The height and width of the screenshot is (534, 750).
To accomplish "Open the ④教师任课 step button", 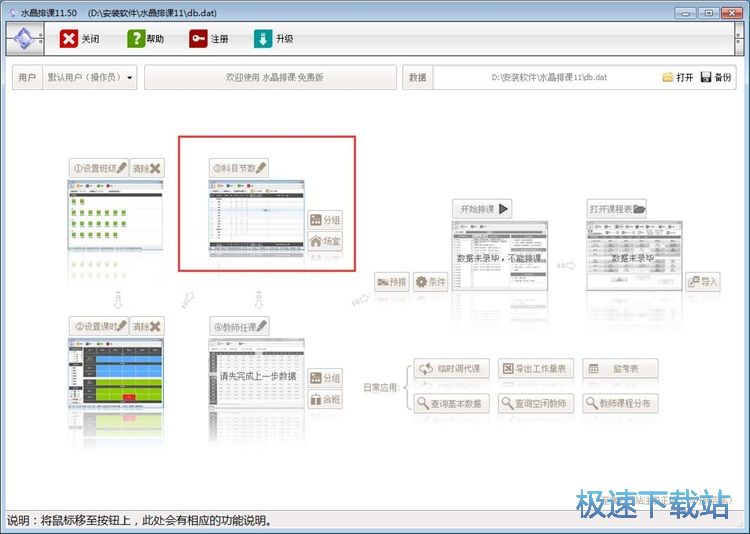I will [239, 327].
